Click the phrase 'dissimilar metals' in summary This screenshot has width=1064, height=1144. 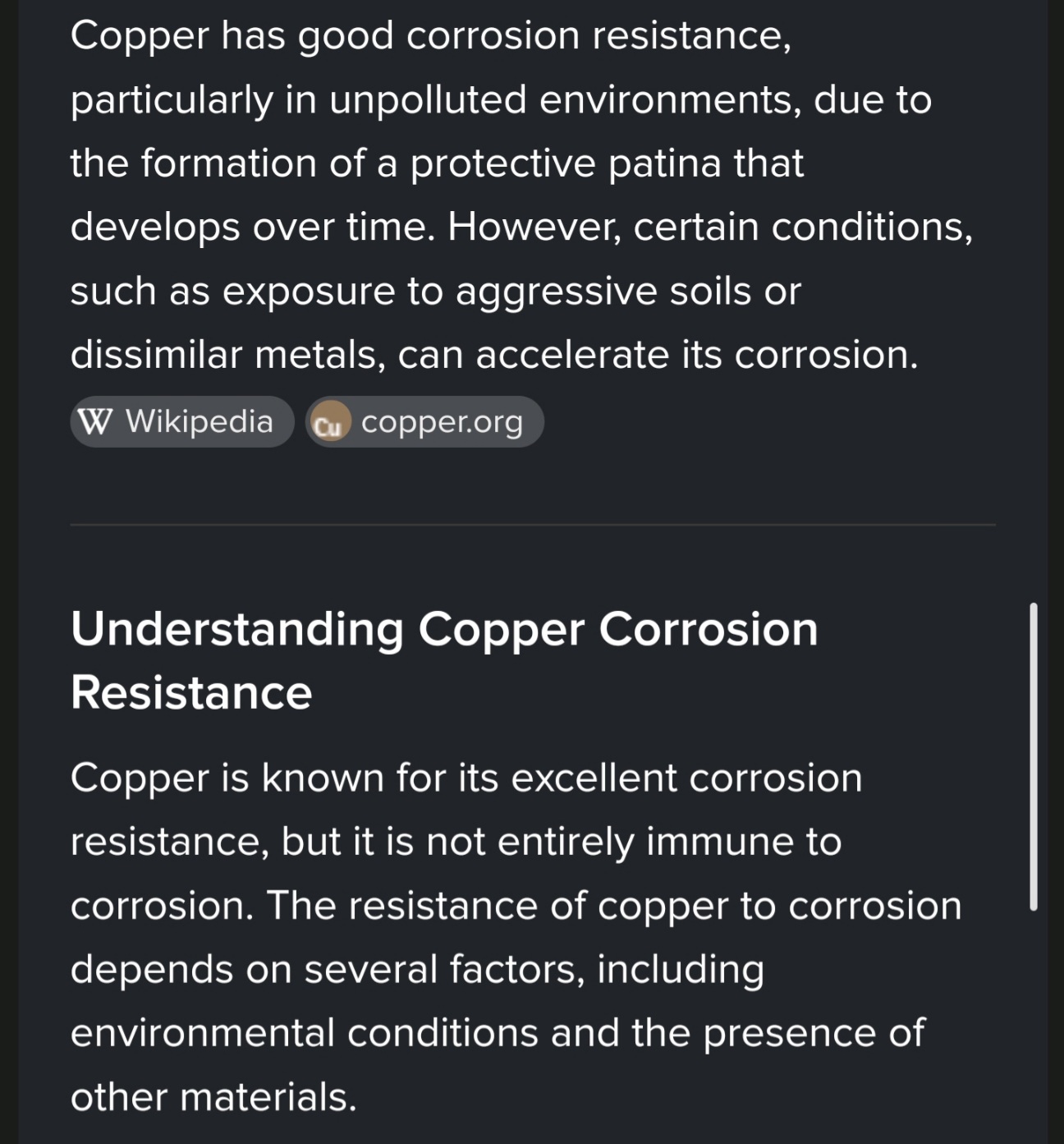(x=227, y=355)
